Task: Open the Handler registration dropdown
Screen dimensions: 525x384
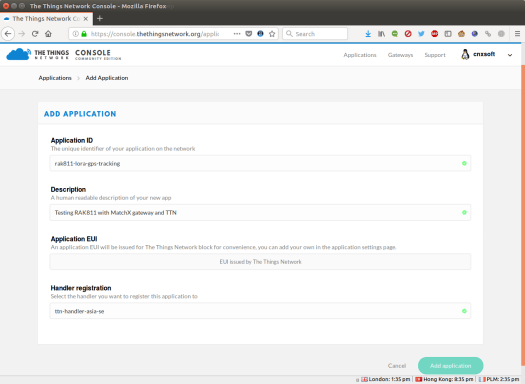Action: [260, 311]
